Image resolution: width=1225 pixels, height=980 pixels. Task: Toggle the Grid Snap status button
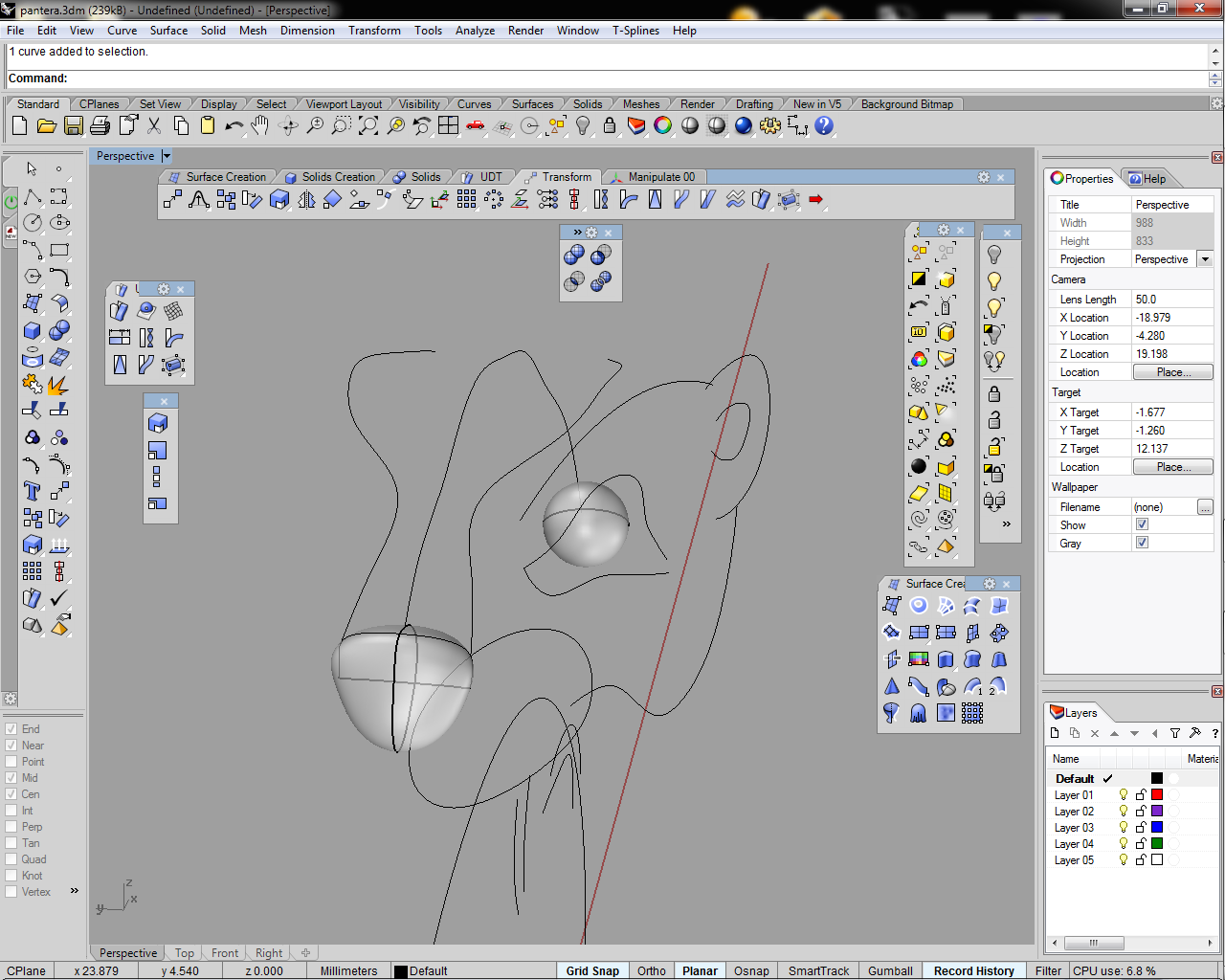coord(591,970)
